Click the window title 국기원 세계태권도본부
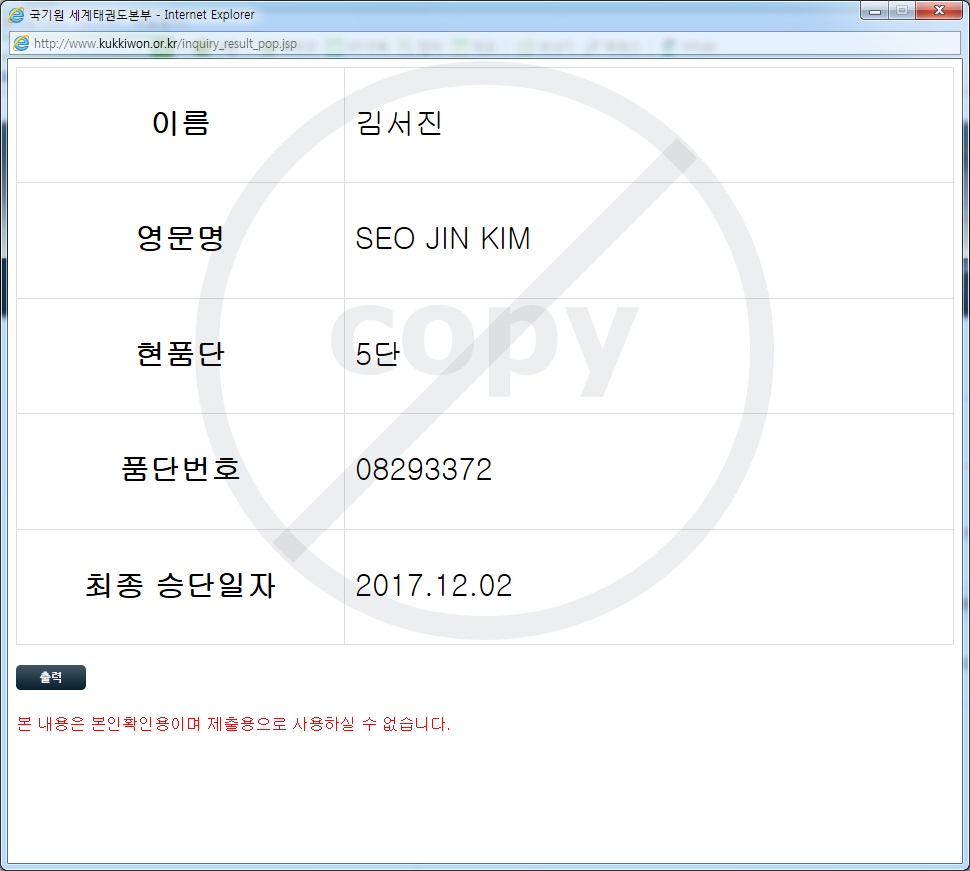This screenshot has width=970, height=871. click(90, 15)
